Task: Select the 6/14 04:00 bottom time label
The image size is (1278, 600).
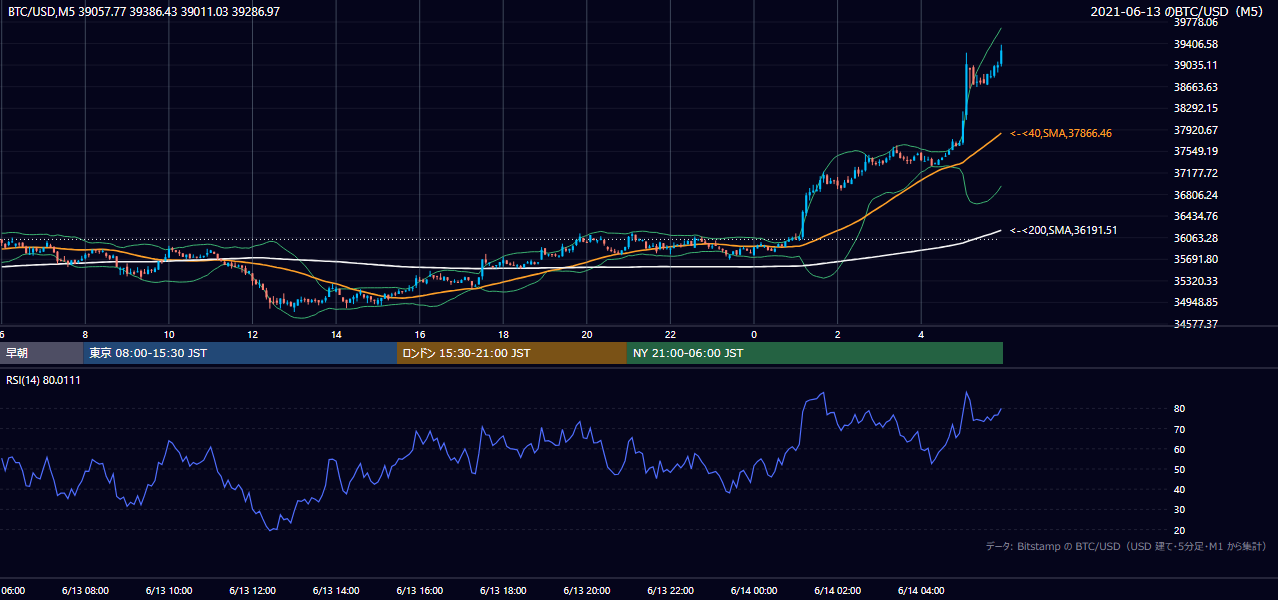Action: (x=921, y=591)
